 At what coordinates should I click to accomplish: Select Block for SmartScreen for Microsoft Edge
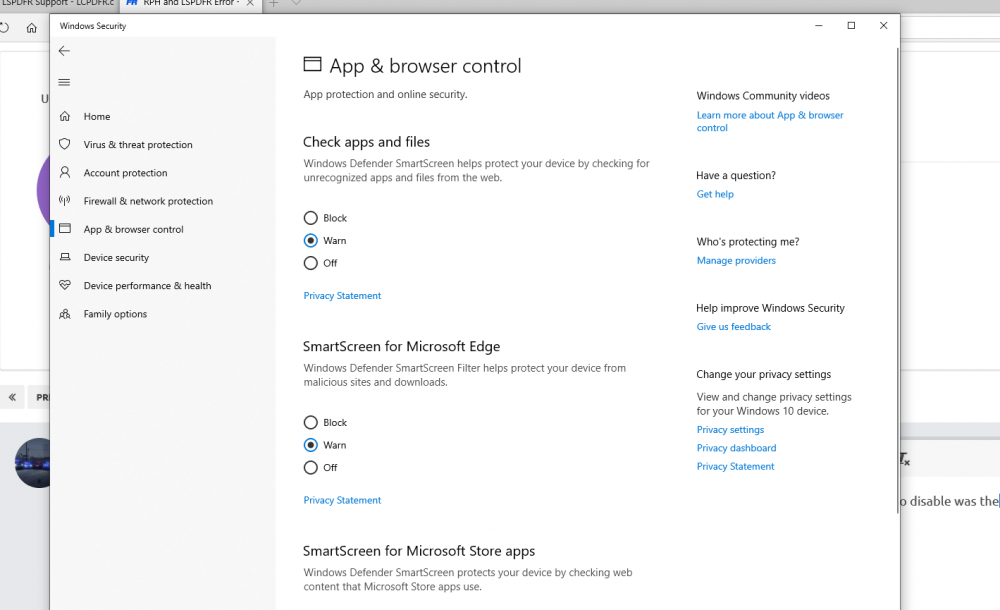(x=311, y=423)
